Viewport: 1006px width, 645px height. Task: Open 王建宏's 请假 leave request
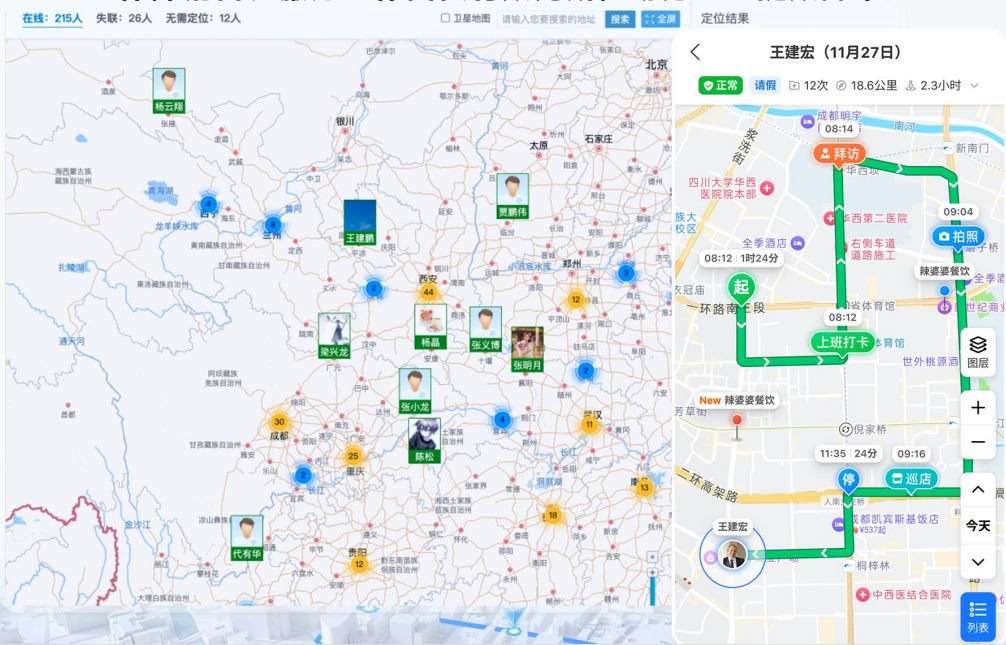coord(764,85)
